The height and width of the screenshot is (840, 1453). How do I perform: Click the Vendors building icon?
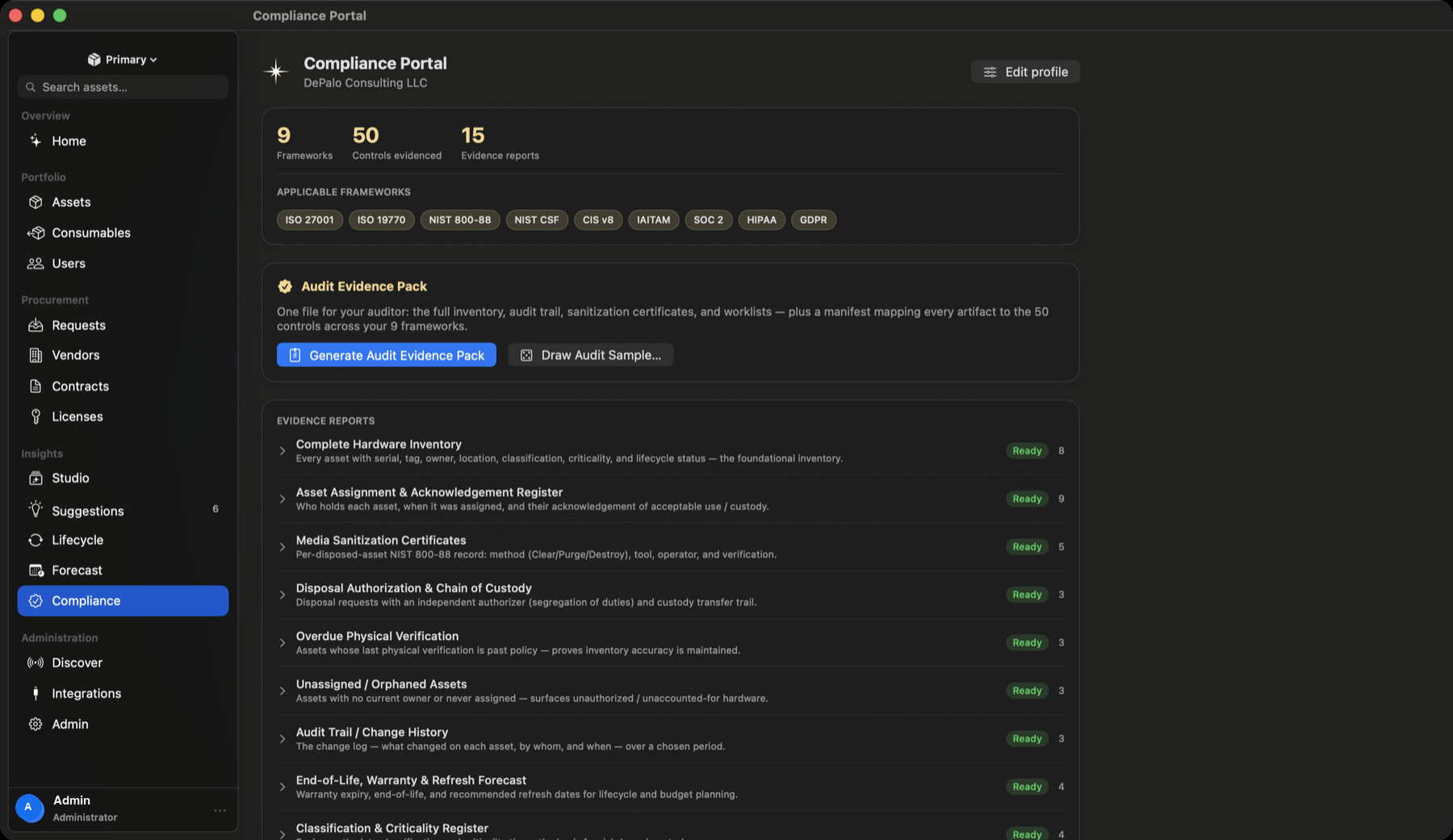pos(36,355)
